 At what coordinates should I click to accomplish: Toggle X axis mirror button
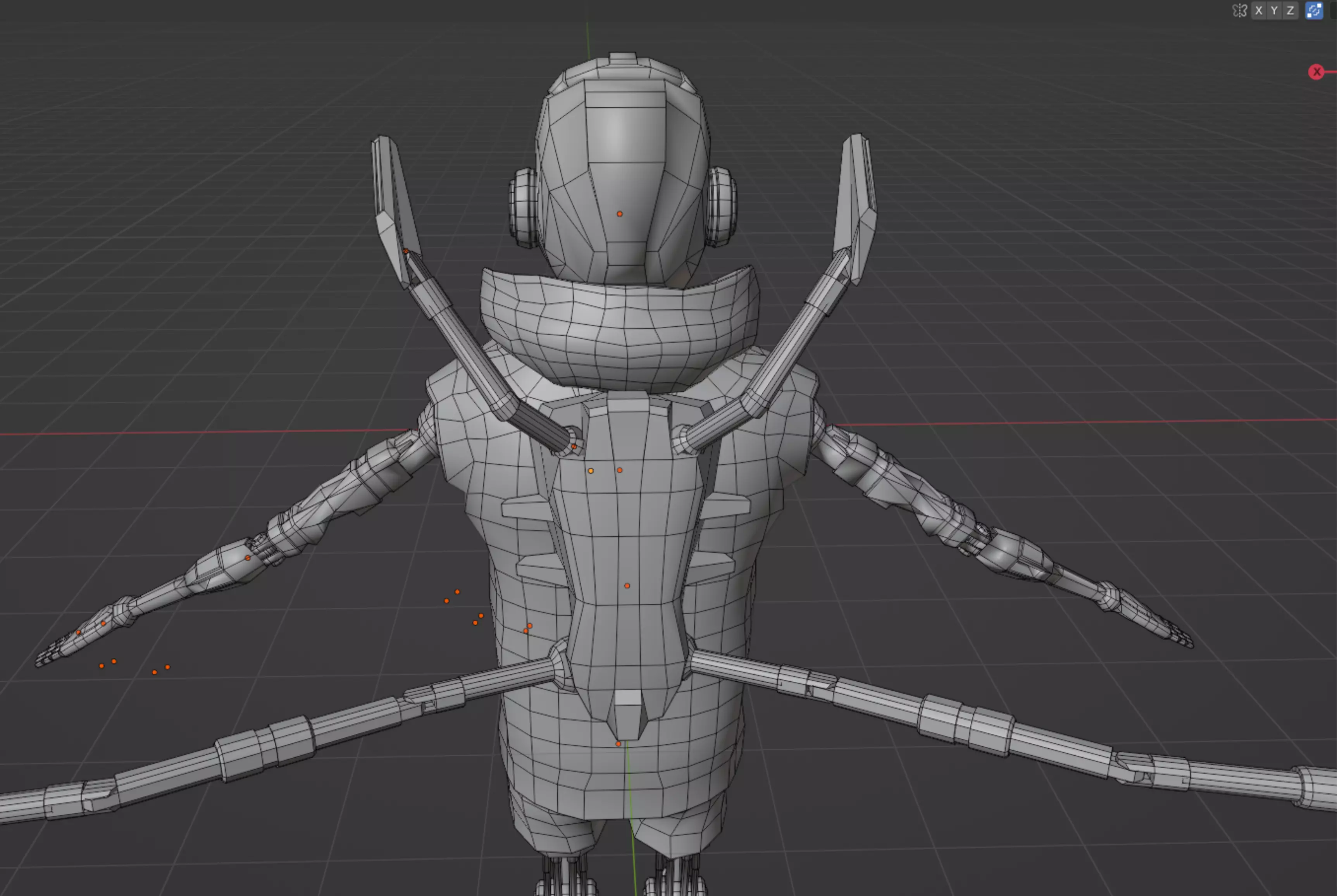point(1258,10)
